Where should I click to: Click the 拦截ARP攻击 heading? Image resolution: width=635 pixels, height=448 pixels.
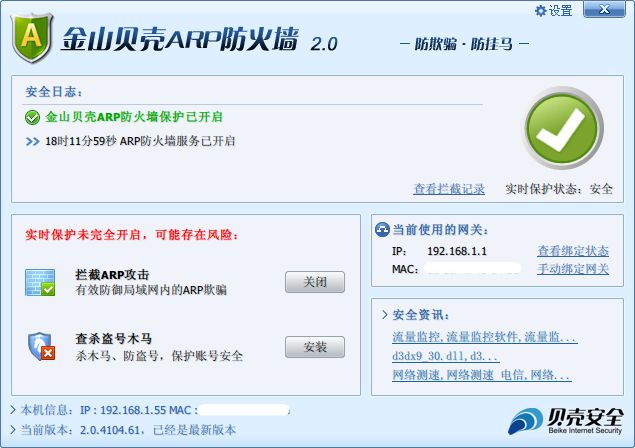point(112,275)
